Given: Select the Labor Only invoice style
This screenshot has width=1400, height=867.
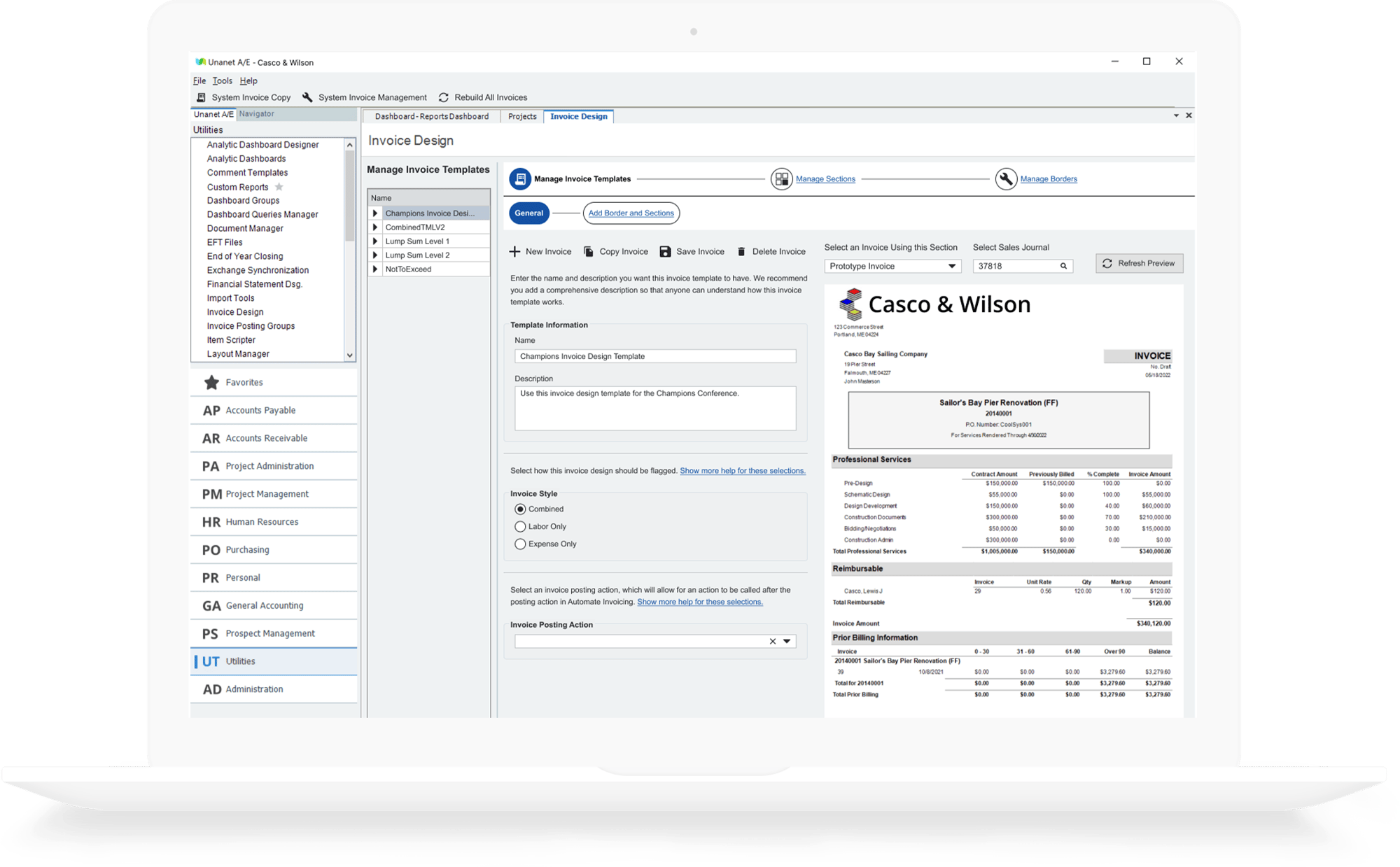Looking at the screenshot, I should coord(520,526).
